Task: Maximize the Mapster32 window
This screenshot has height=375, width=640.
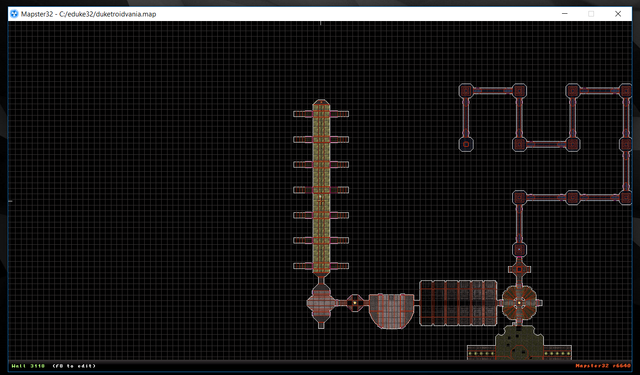Action: point(591,14)
